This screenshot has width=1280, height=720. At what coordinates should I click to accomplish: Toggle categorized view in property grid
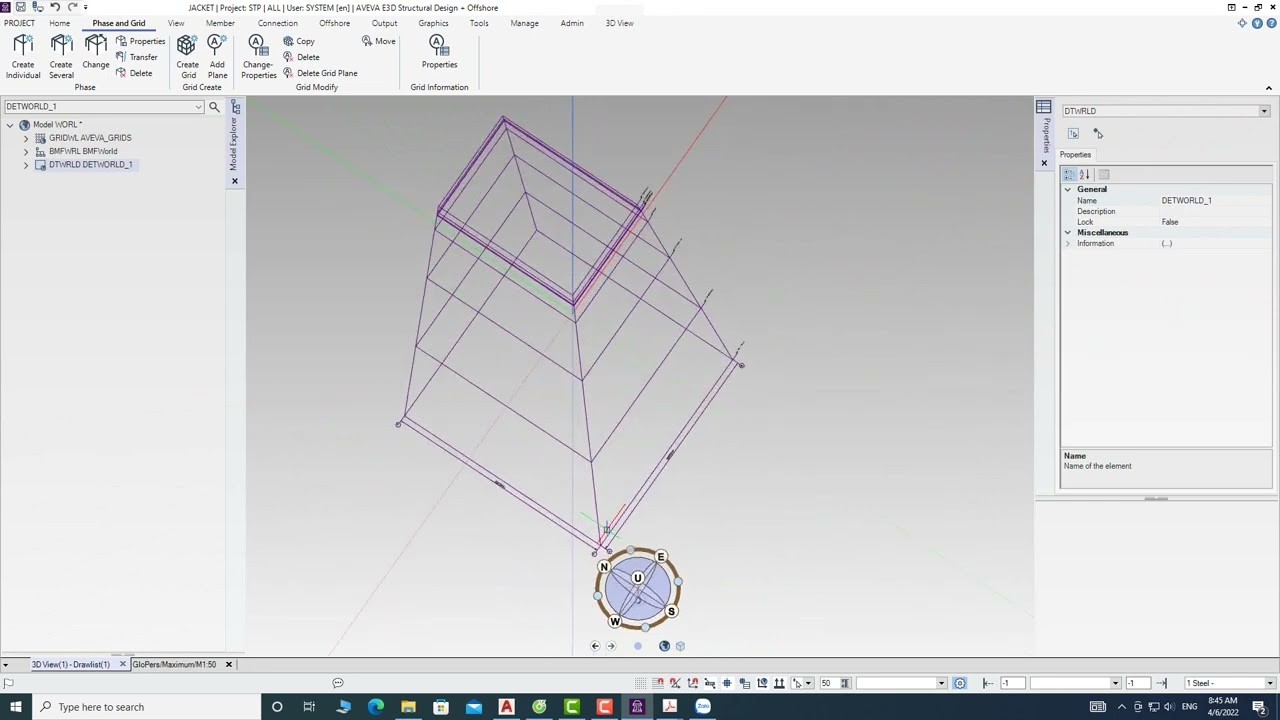1069,175
